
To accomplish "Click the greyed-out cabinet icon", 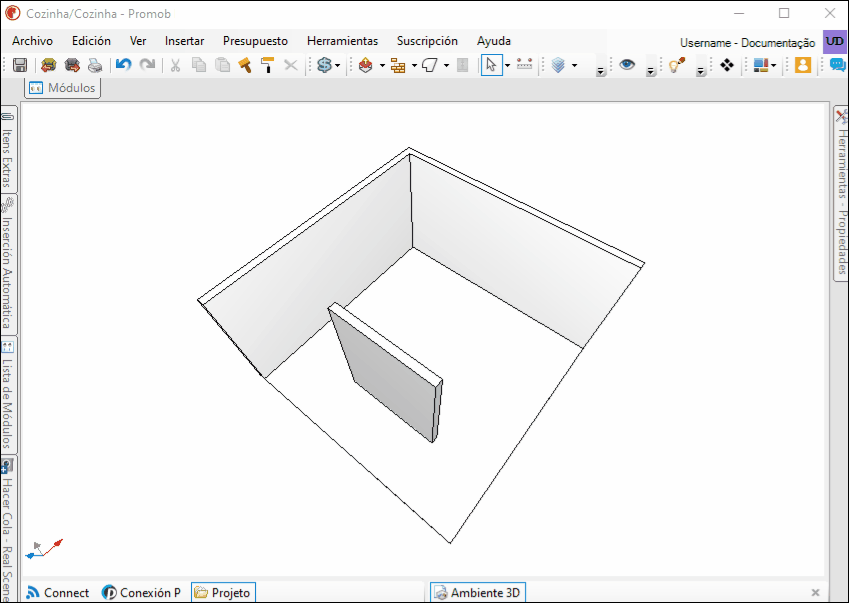I will [x=462, y=65].
